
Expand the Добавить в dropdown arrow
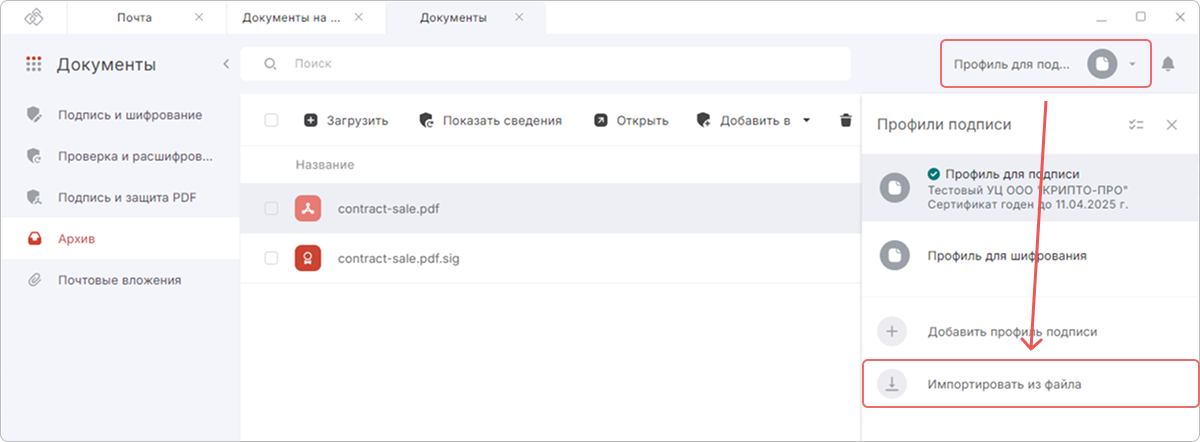tap(806, 120)
